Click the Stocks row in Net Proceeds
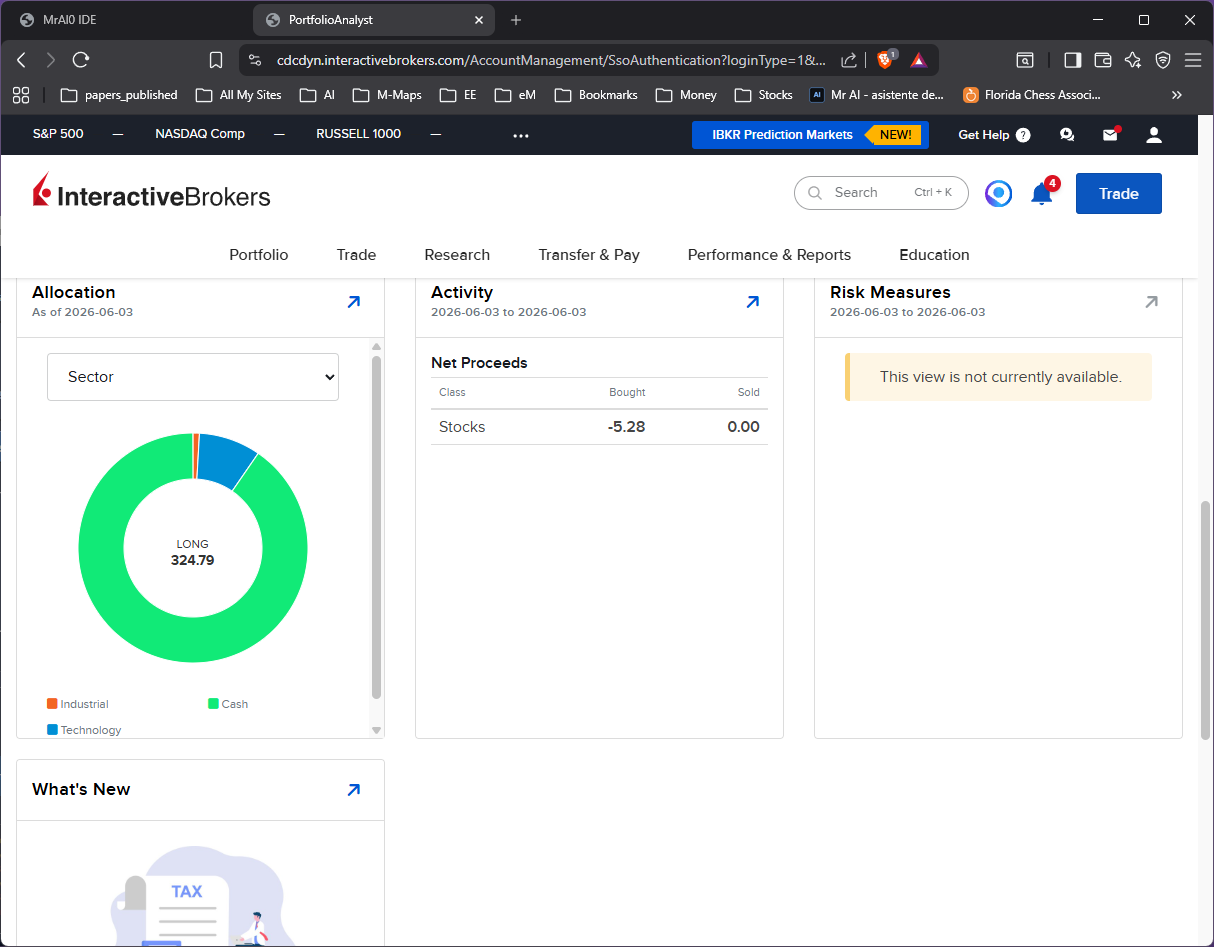This screenshot has width=1214, height=947. coord(599,427)
